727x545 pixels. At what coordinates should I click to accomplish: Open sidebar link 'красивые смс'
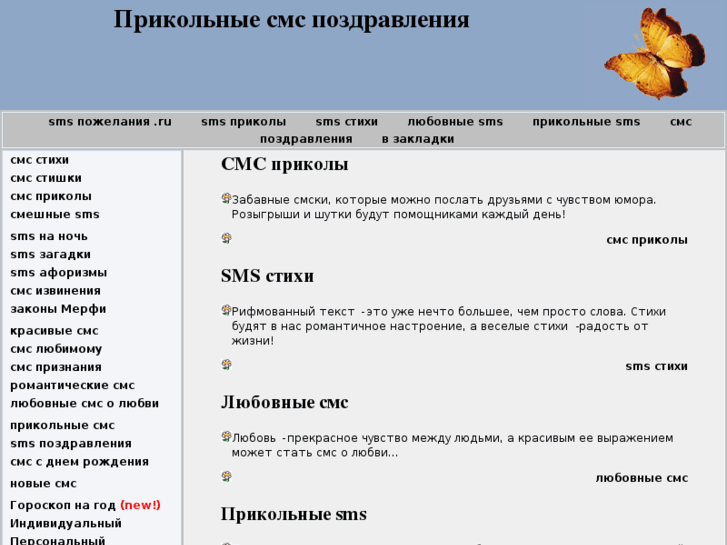point(54,331)
